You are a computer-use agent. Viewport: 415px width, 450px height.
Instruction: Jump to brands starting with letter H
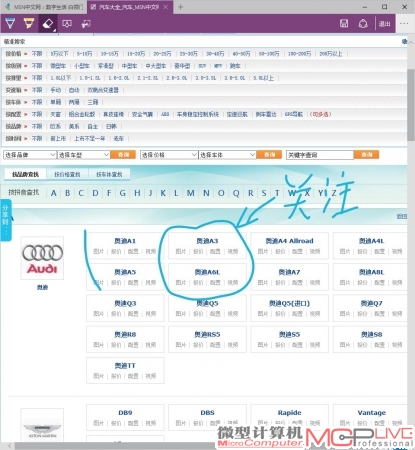point(137,193)
